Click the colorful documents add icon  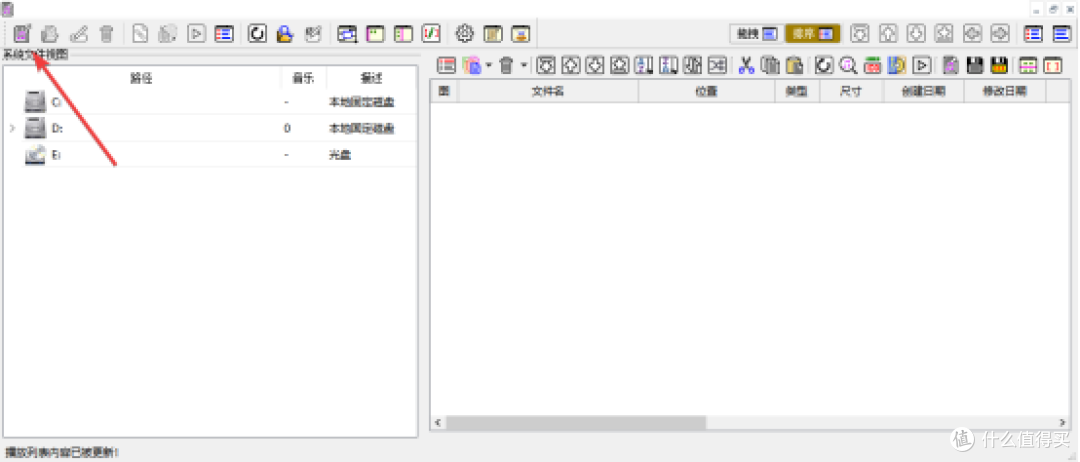pos(472,65)
